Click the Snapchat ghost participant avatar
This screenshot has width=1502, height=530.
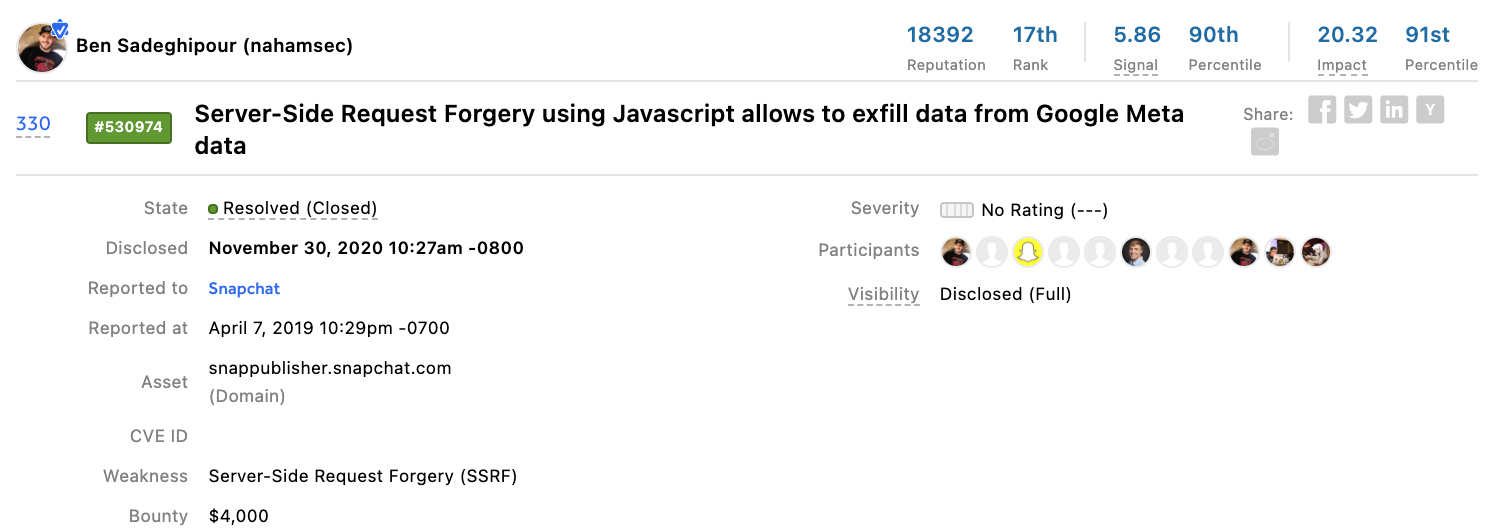pyautogui.click(x=1028, y=251)
